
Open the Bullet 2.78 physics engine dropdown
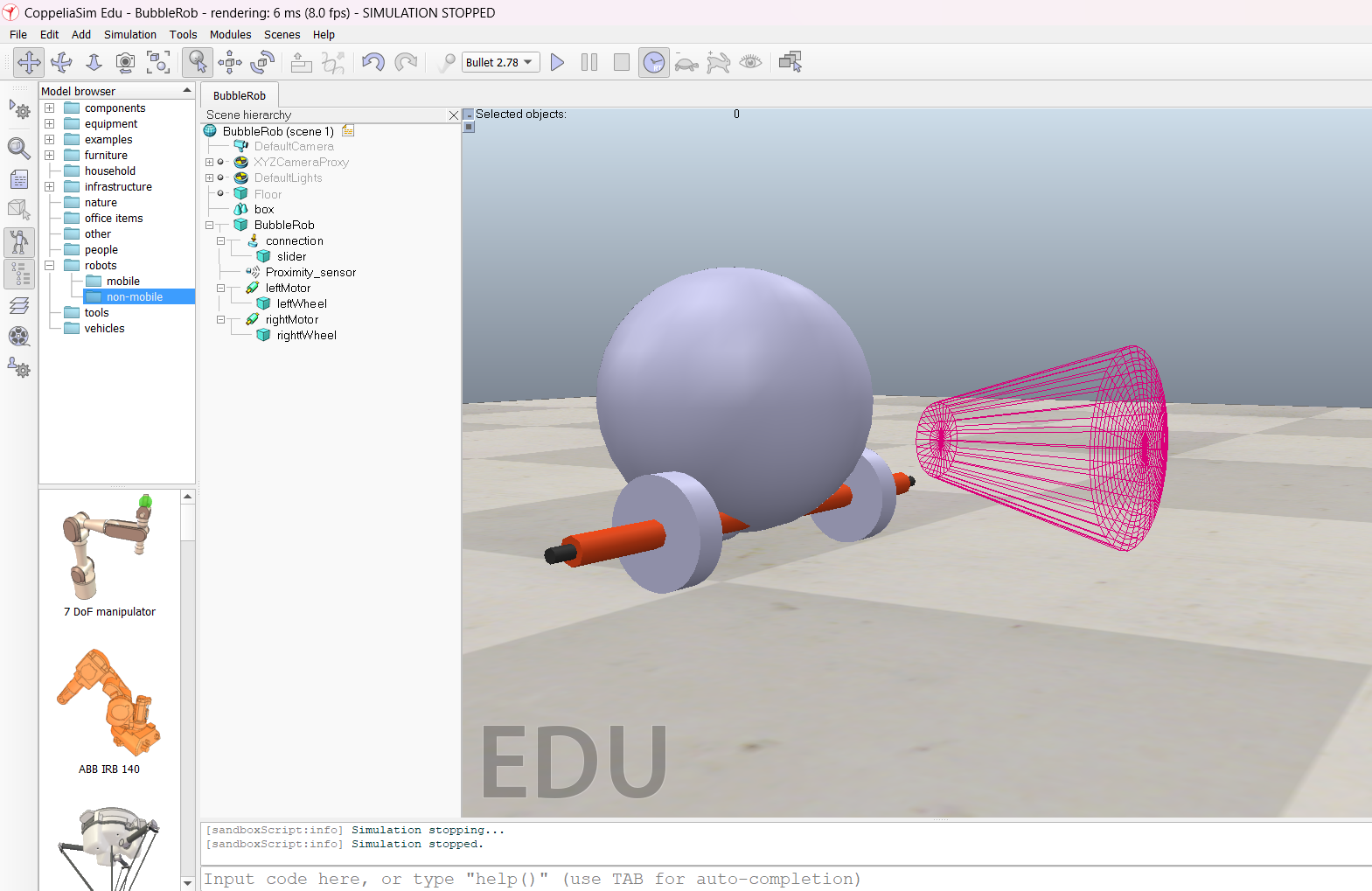500,63
